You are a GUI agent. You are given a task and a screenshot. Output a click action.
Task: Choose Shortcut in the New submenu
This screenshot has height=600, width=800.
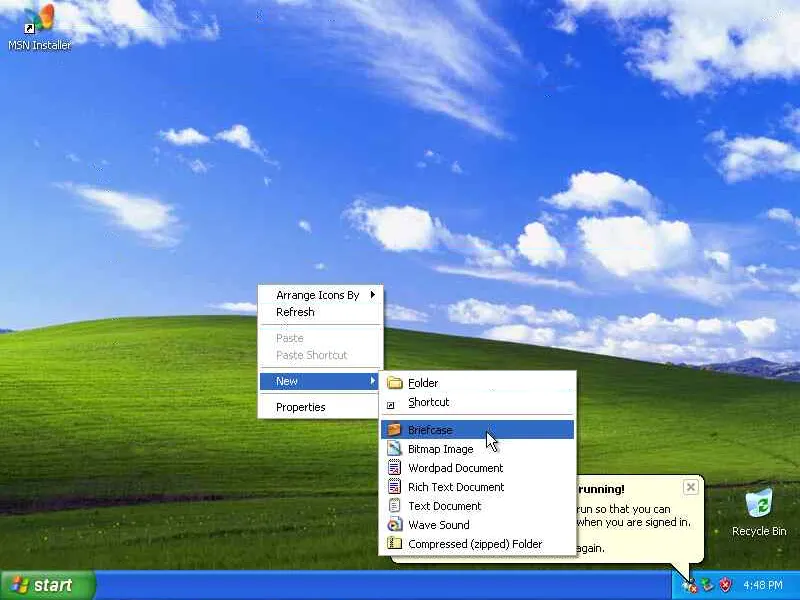point(478,402)
